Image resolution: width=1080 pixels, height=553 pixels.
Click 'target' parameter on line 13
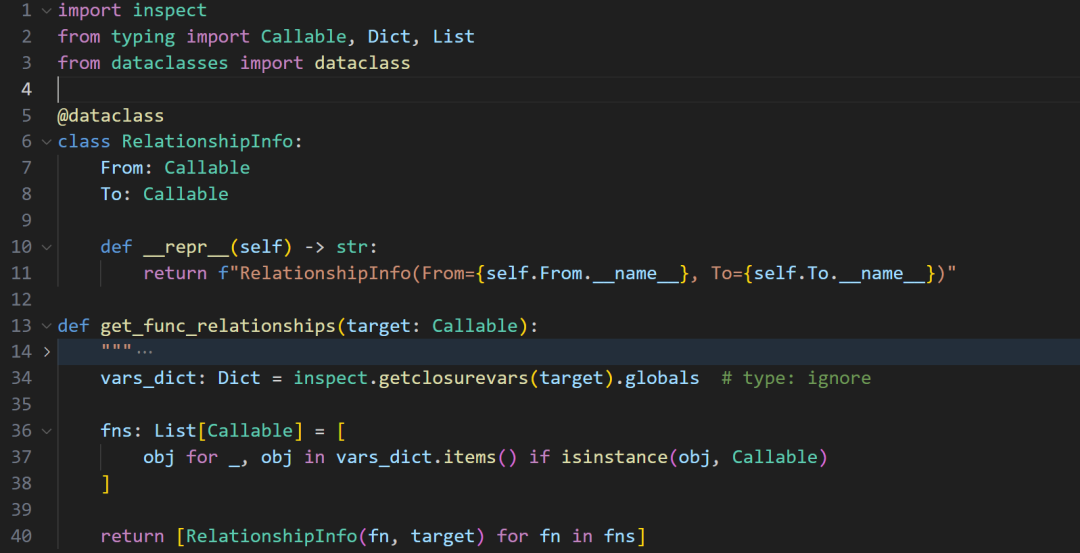coord(378,326)
